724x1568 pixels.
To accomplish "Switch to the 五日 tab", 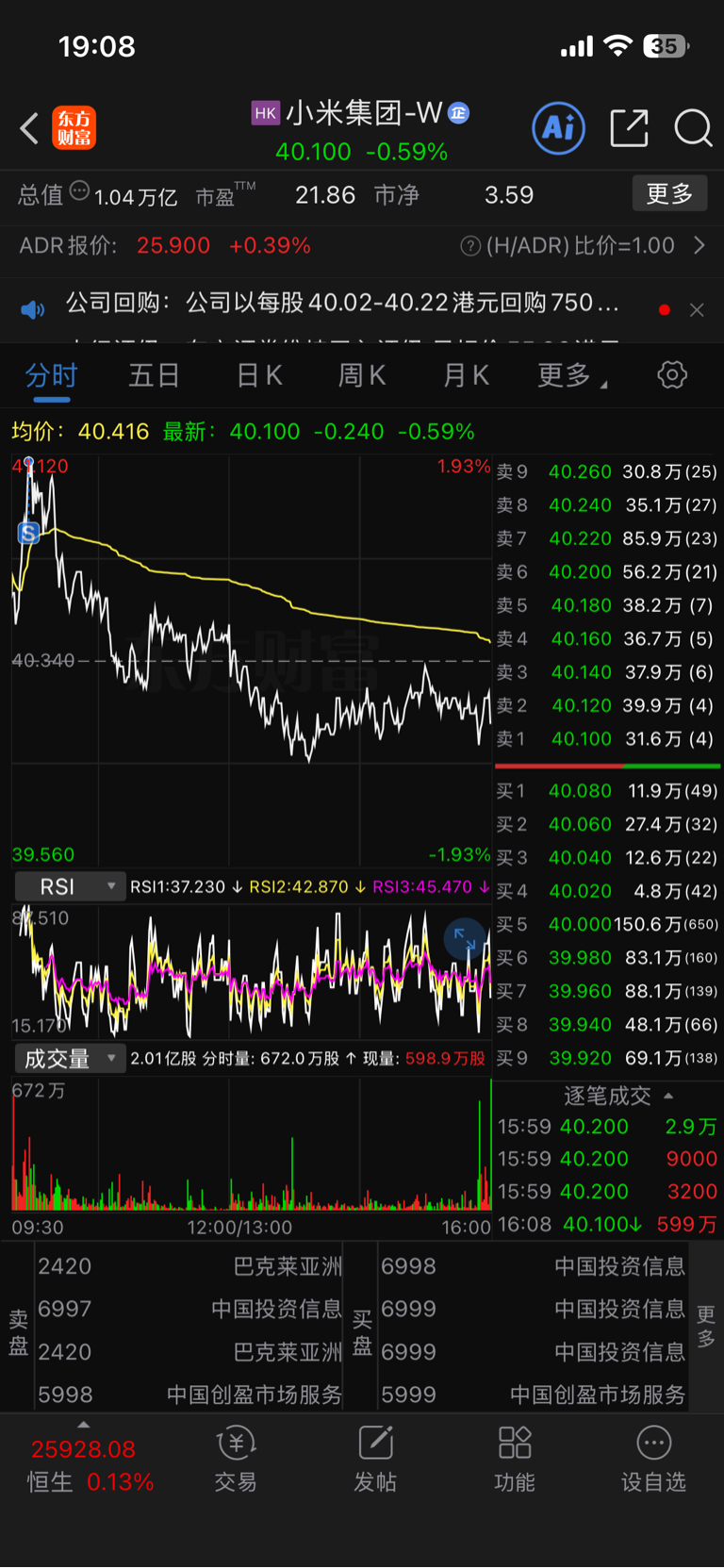I will click(x=154, y=375).
